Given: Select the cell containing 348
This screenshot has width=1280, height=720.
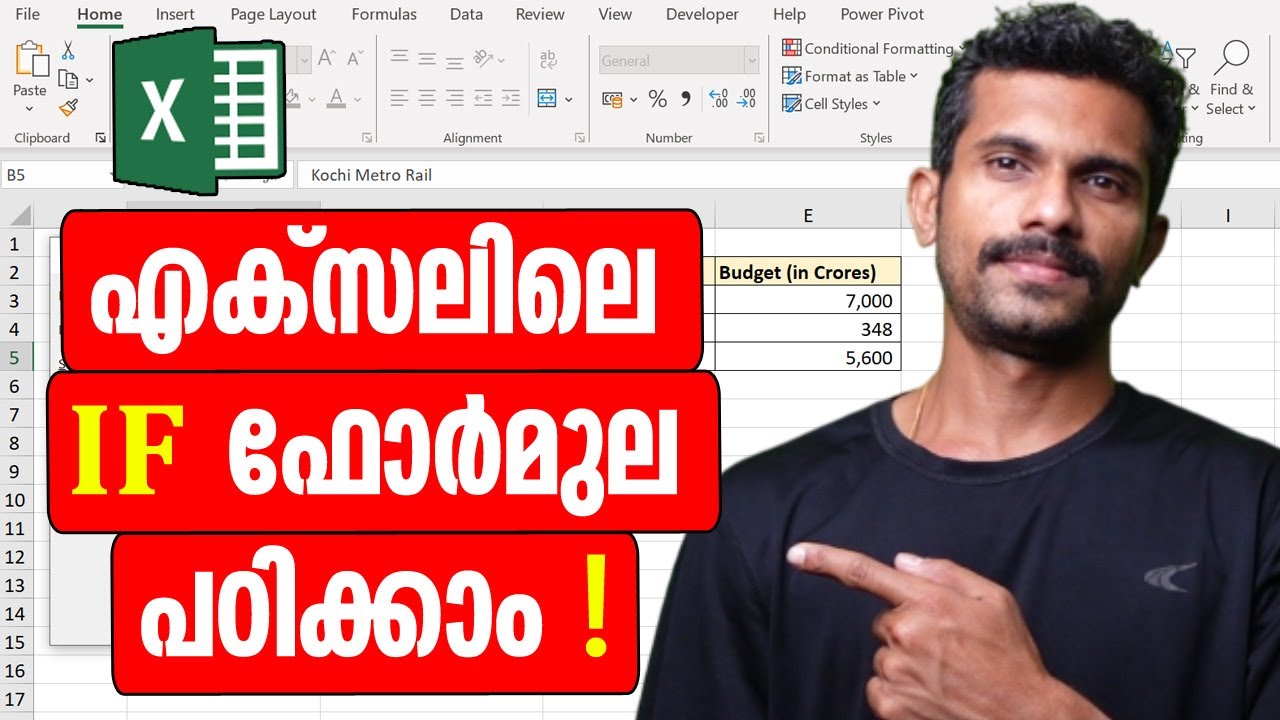Looking at the screenshot, I should point(808,329).
